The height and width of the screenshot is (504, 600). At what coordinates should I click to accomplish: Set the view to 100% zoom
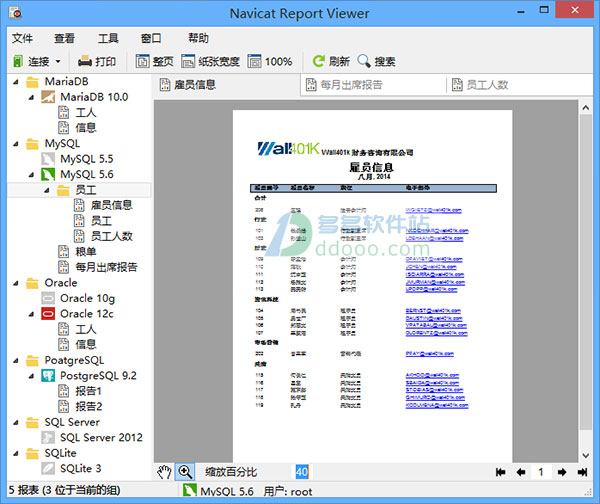click(x=270, y=61)
